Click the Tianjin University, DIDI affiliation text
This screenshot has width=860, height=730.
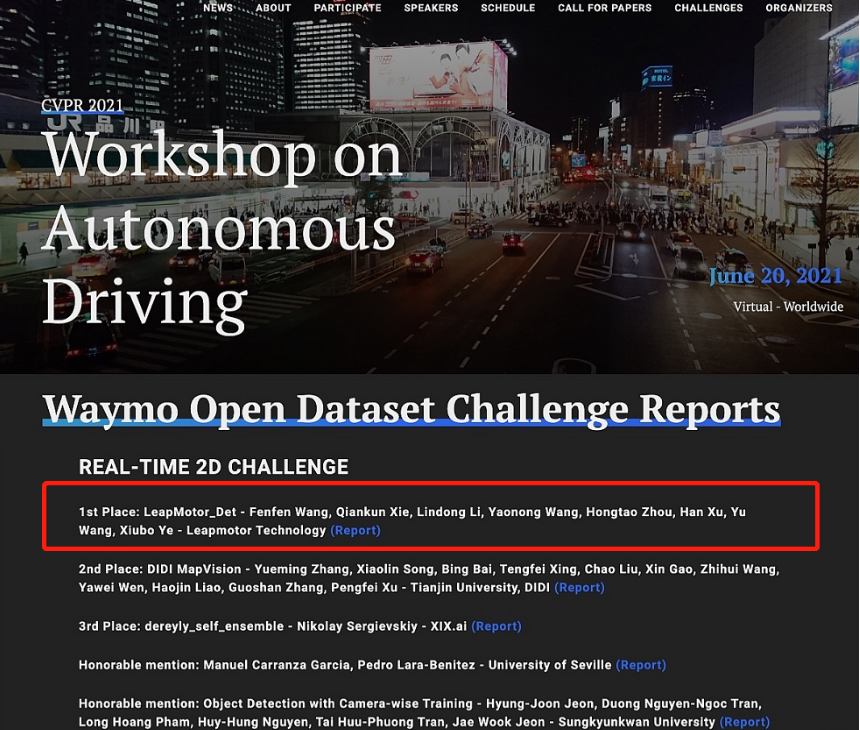(x=480, y=587)
